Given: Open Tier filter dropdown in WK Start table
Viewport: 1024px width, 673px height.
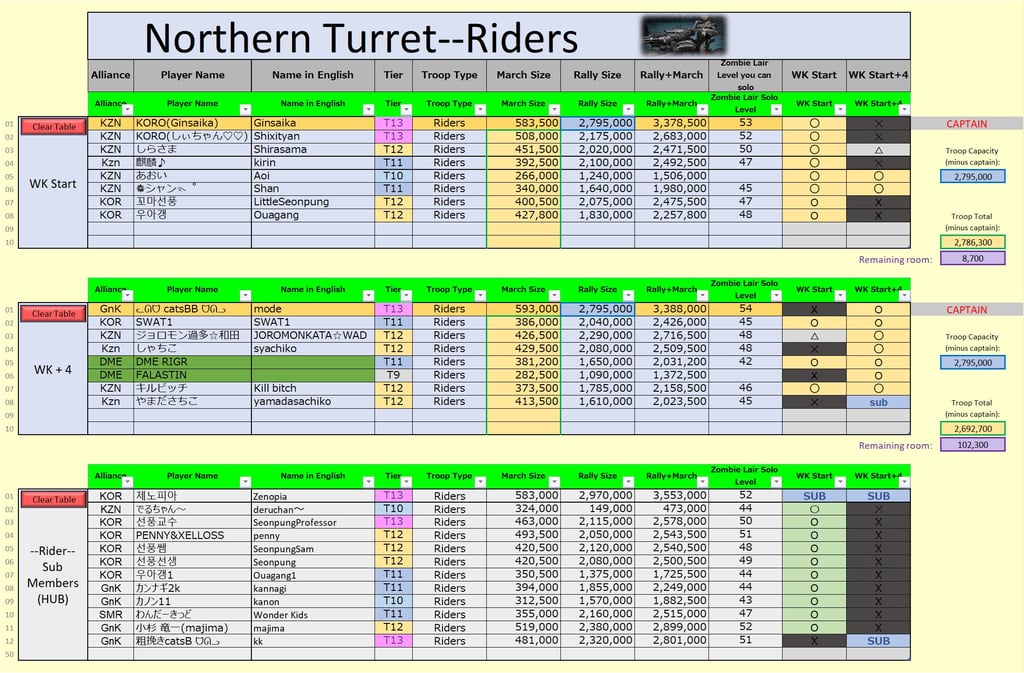Looking at the screenshot, I should 406,110.
